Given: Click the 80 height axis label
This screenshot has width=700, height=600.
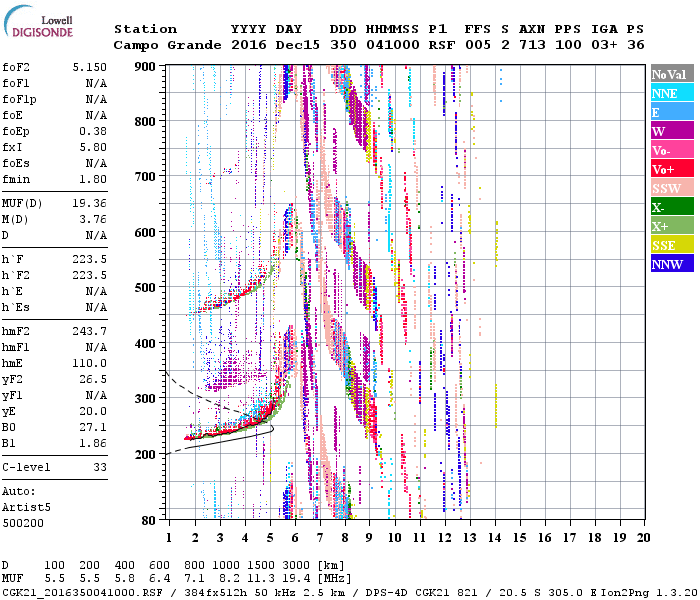Looking at the screenshot, I should 149,521.
